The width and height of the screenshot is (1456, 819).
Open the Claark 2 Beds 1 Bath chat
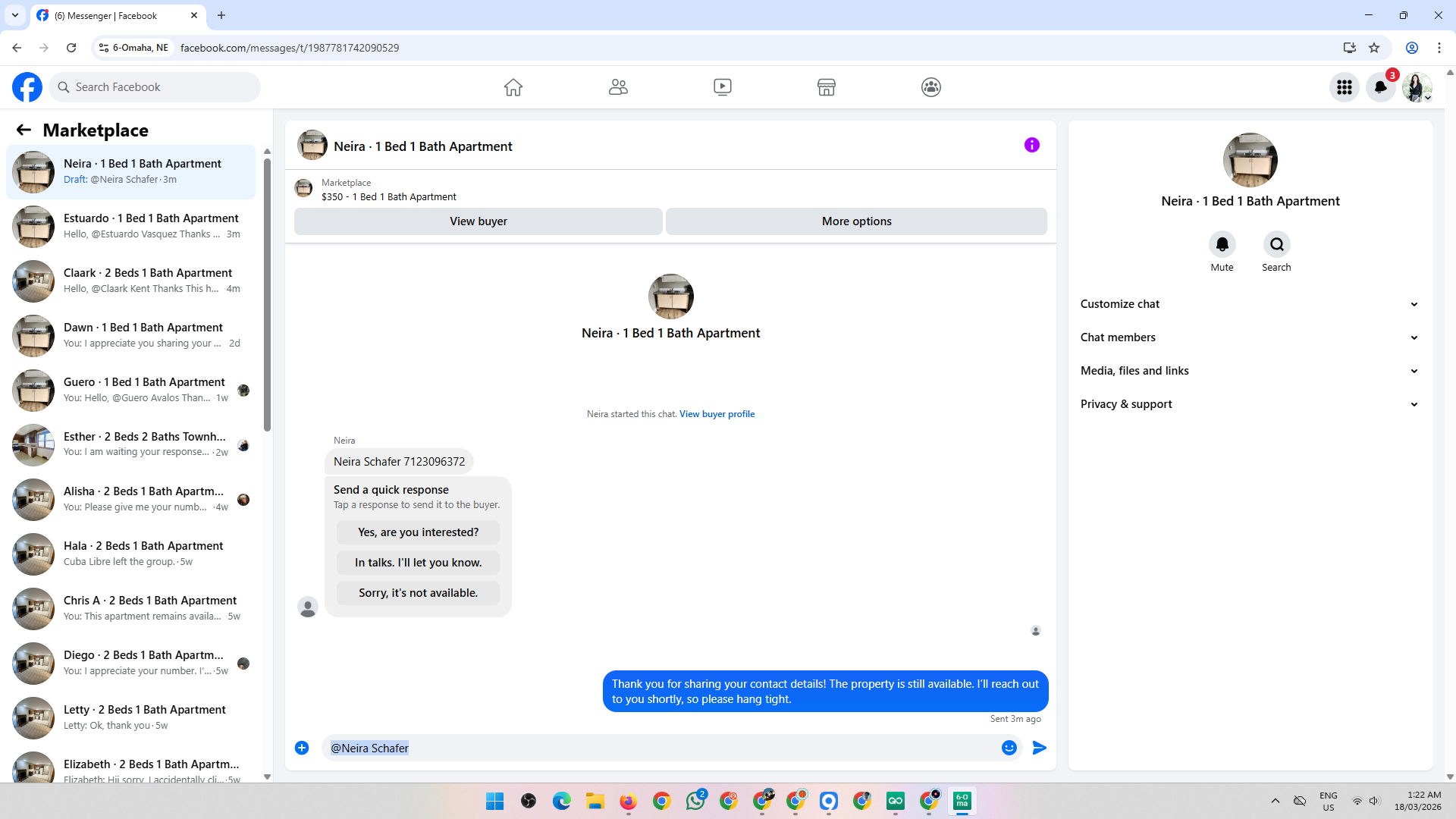click(x=130, y=281)
